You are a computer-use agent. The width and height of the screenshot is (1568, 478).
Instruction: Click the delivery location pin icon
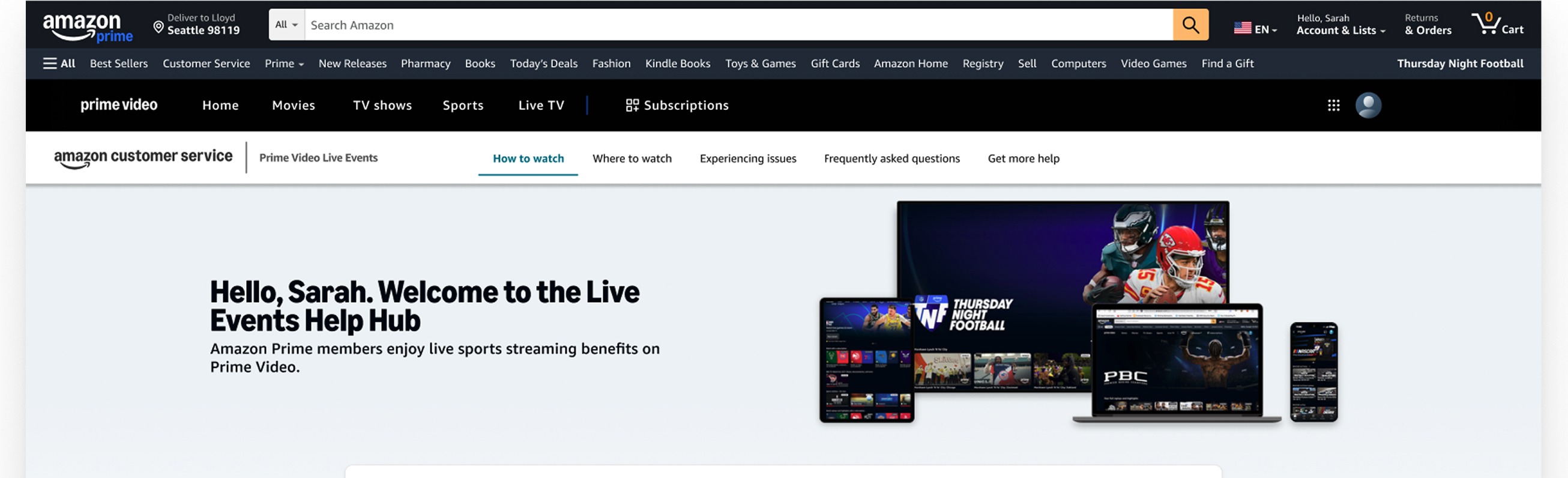(158, 28)
